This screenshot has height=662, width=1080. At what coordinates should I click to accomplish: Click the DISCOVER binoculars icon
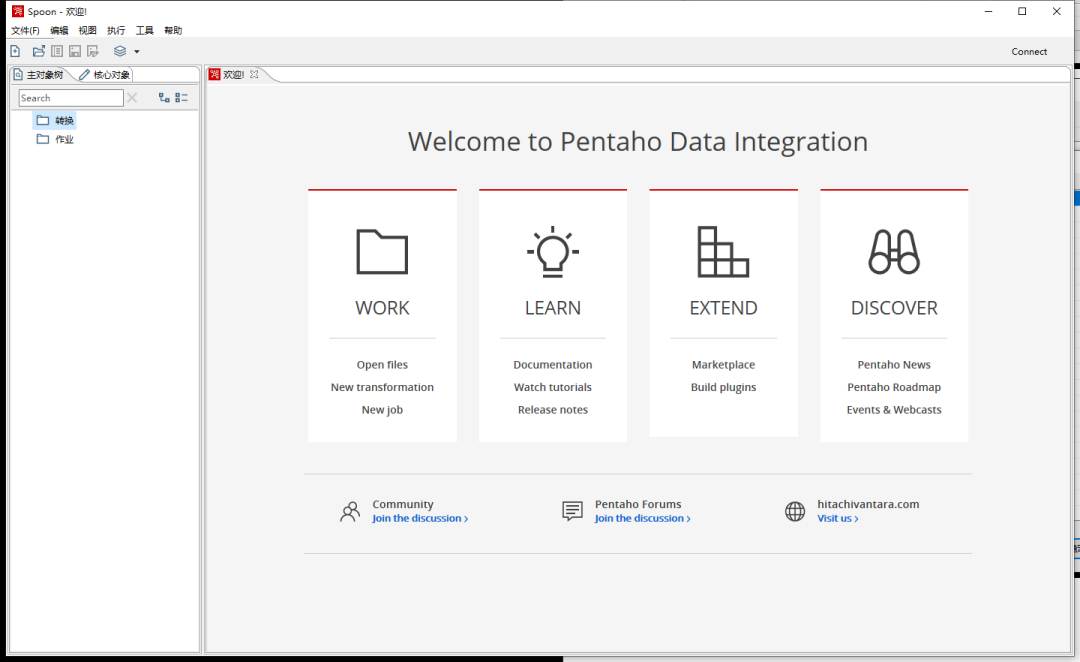pyautogui.click(x=894, y=251)
